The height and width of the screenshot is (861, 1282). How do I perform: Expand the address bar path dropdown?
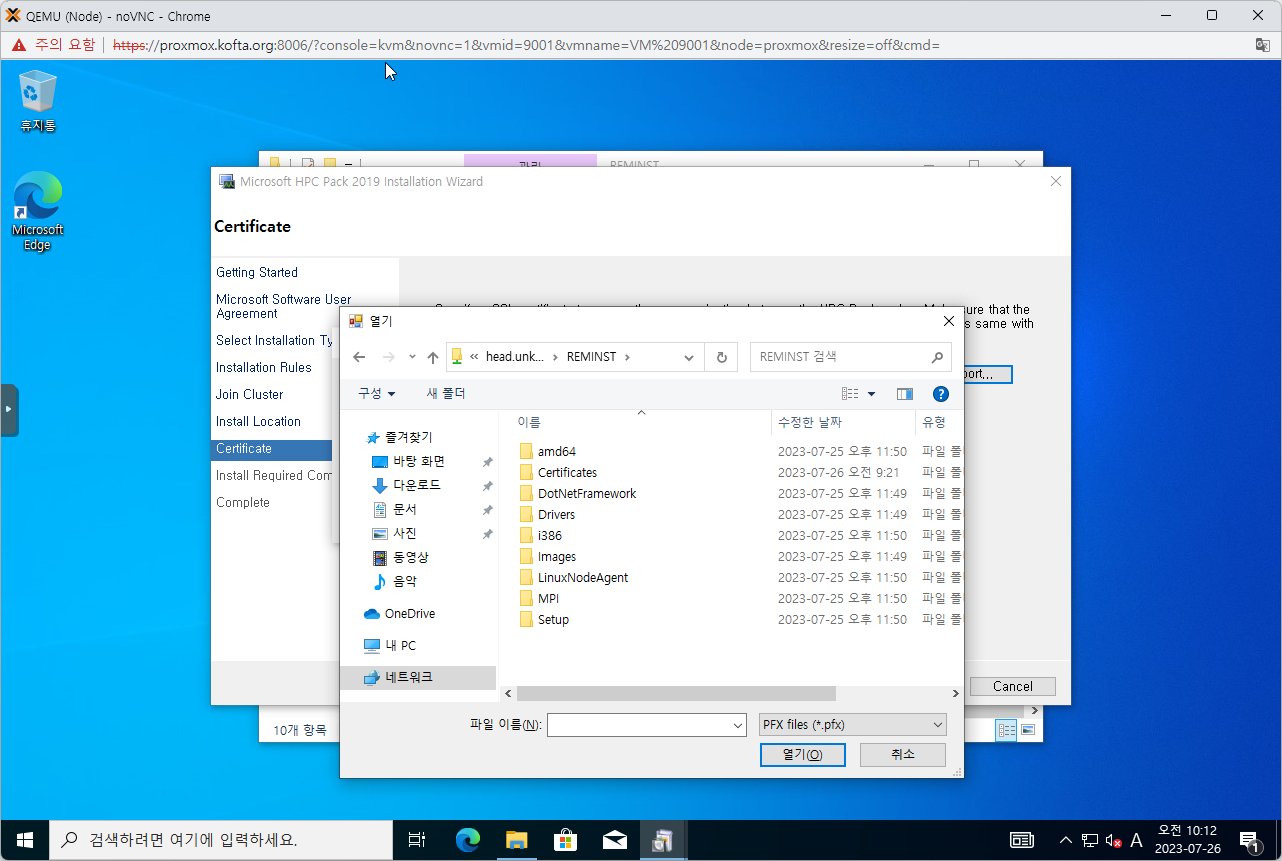tap(688, 357)
